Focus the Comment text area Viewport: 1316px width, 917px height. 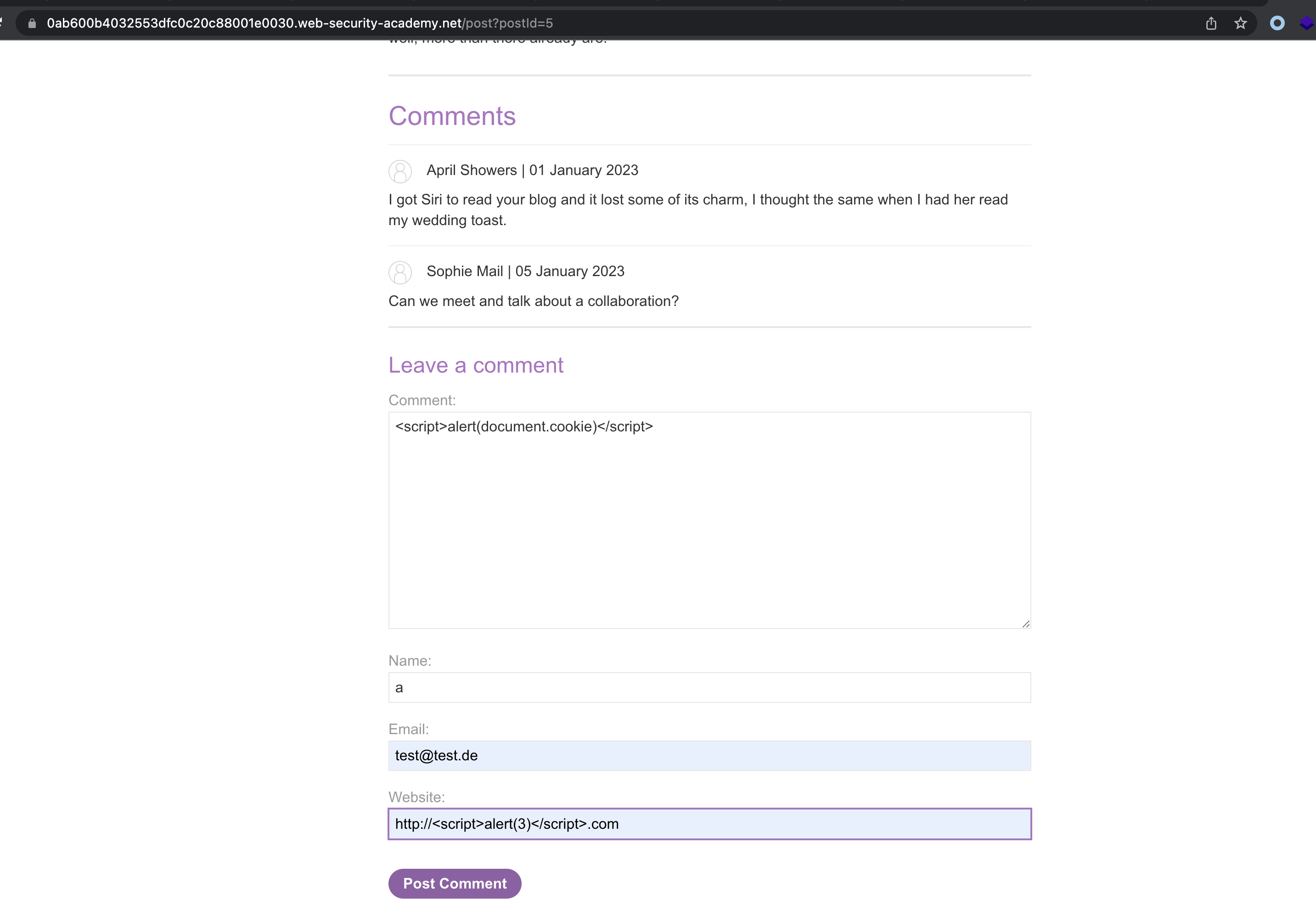[709, 520]
